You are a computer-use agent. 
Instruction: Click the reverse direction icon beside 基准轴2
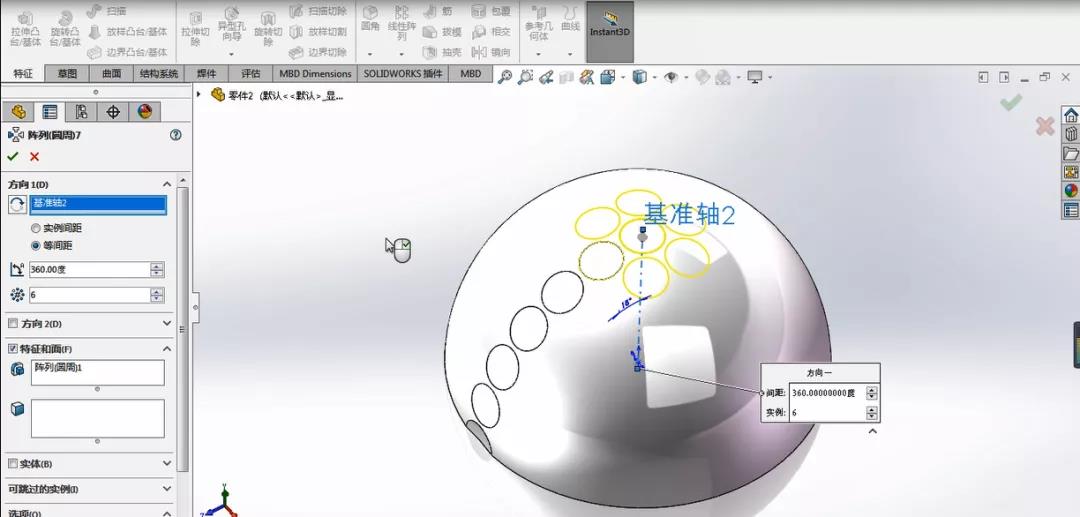point(17,204)
